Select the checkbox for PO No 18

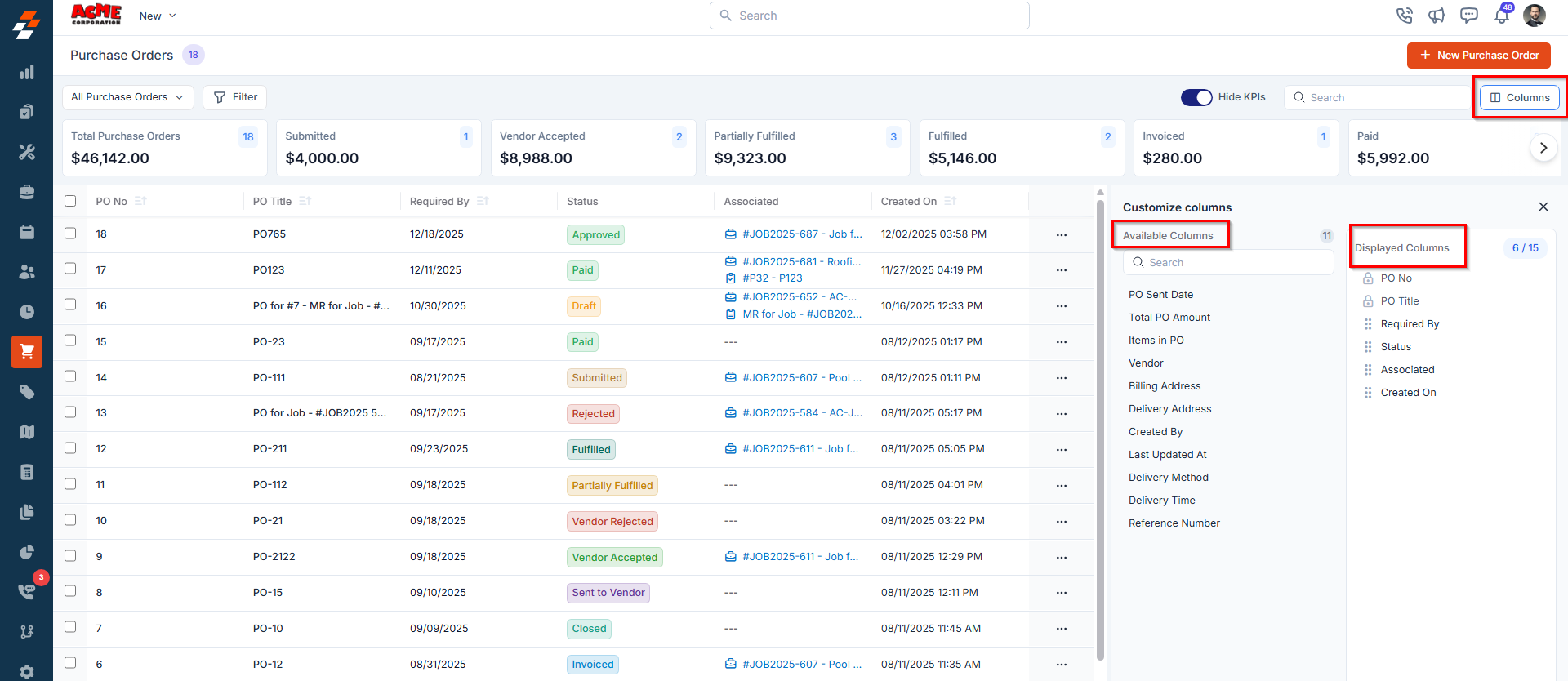[70, 234]
